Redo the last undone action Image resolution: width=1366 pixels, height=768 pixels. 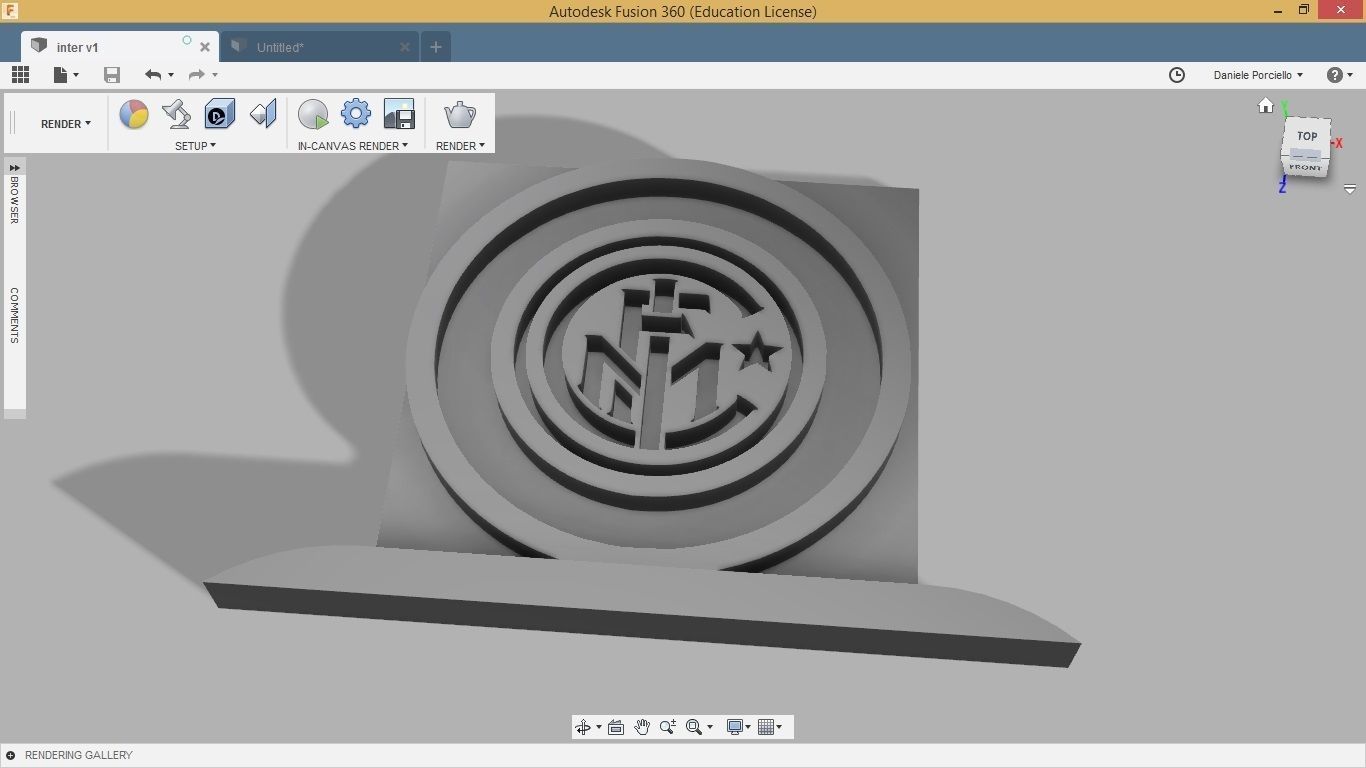tap(197, 75)
